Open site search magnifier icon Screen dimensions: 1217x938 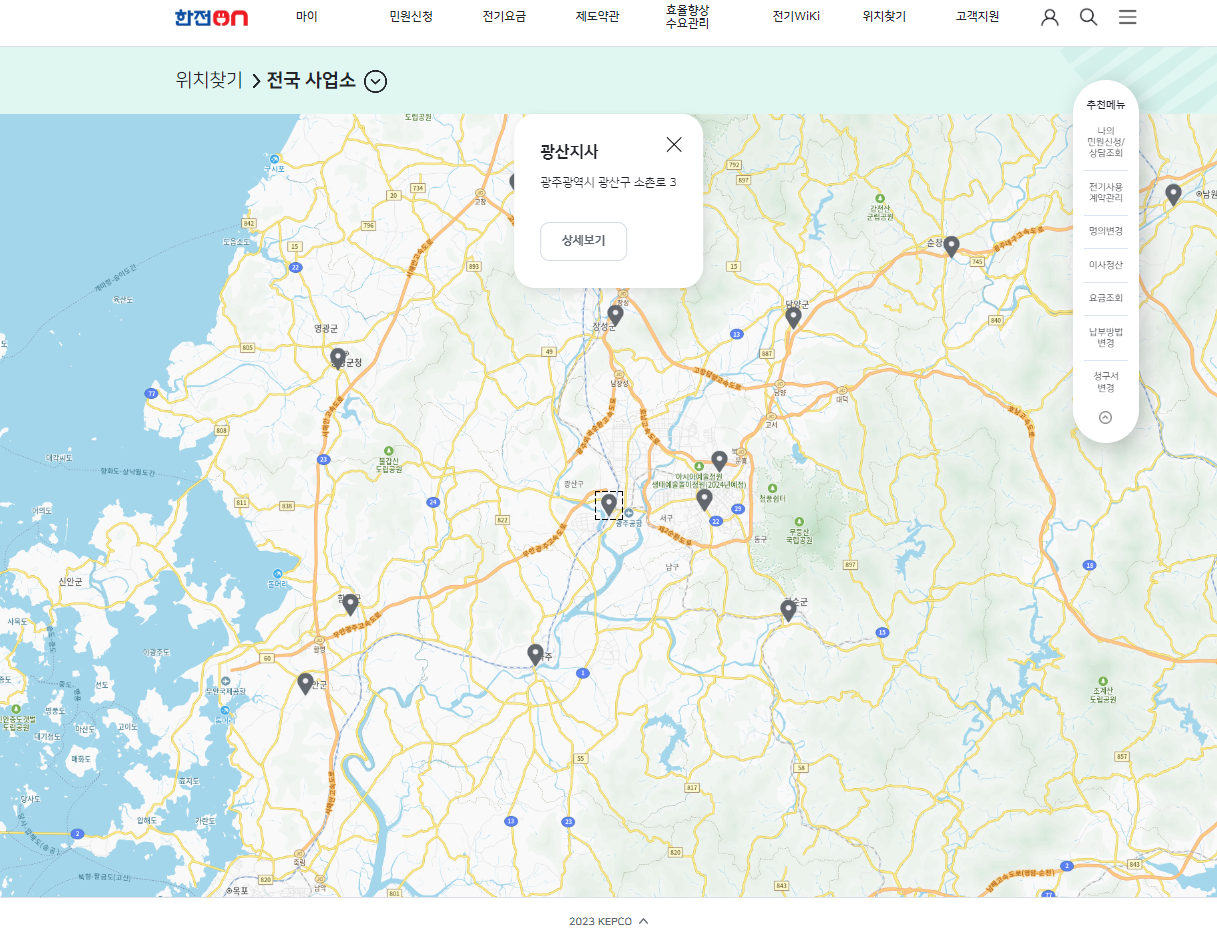(x=1088, y=17)
